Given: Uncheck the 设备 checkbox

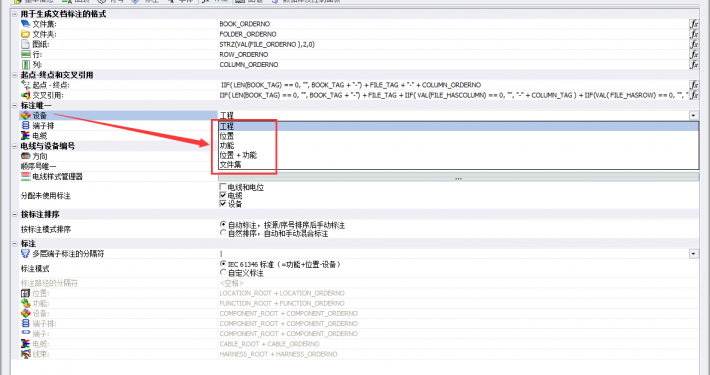Looking at the screenshot, I should [x=223, y=203].
